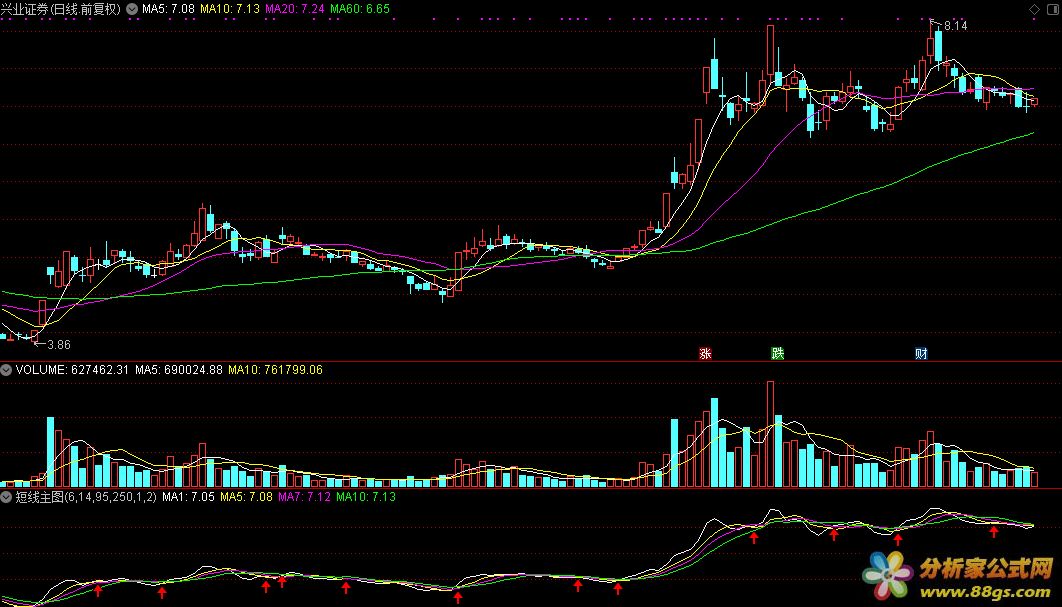Click the volume MA10: 761799.06 label
The image size is (1062, 607).
tap(276, 370)
